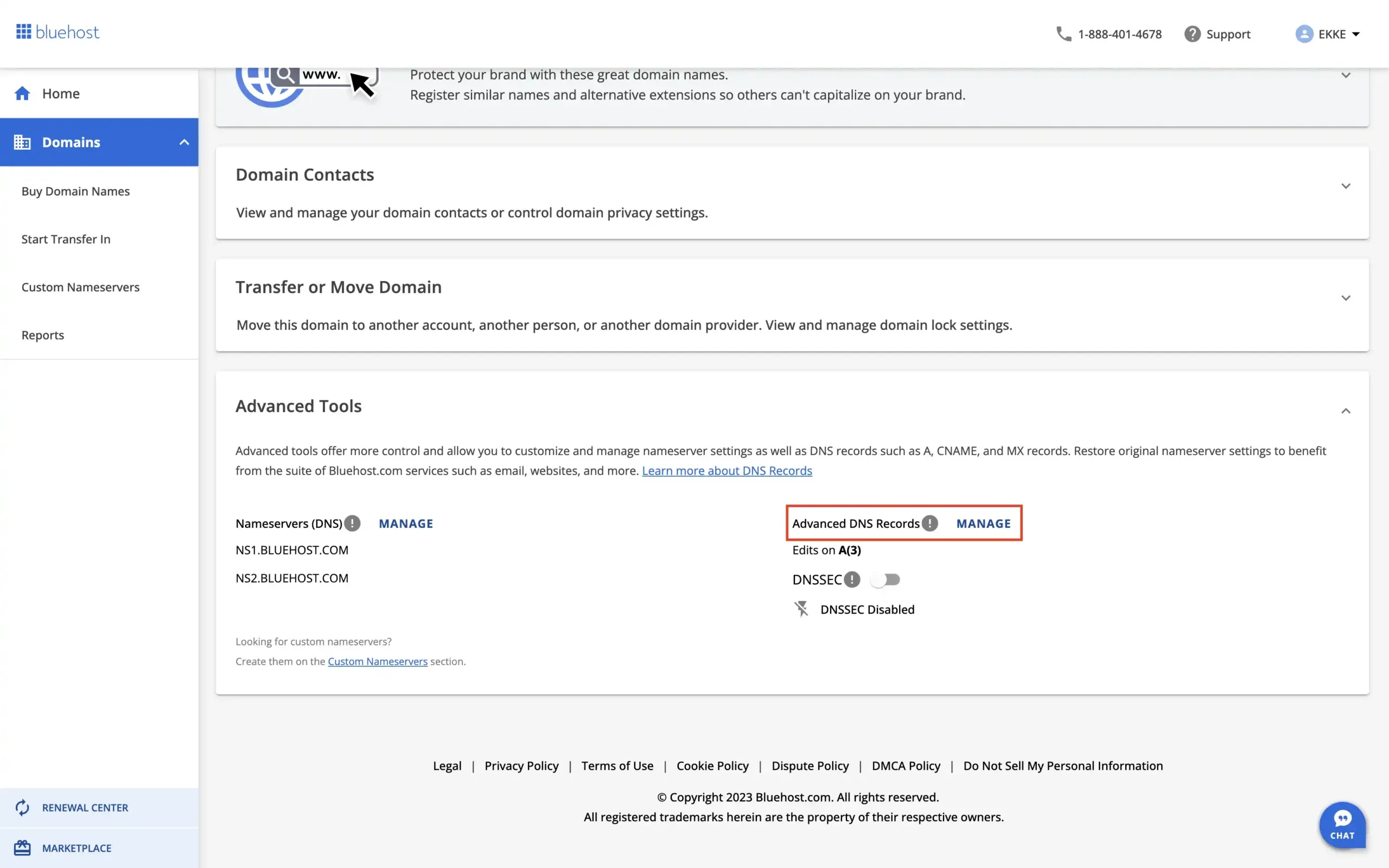Image resolution: width=1389 pixels, height=868 pixels.
Task: Expand the Domain Contacts section
Action: tap(1347, 186)
